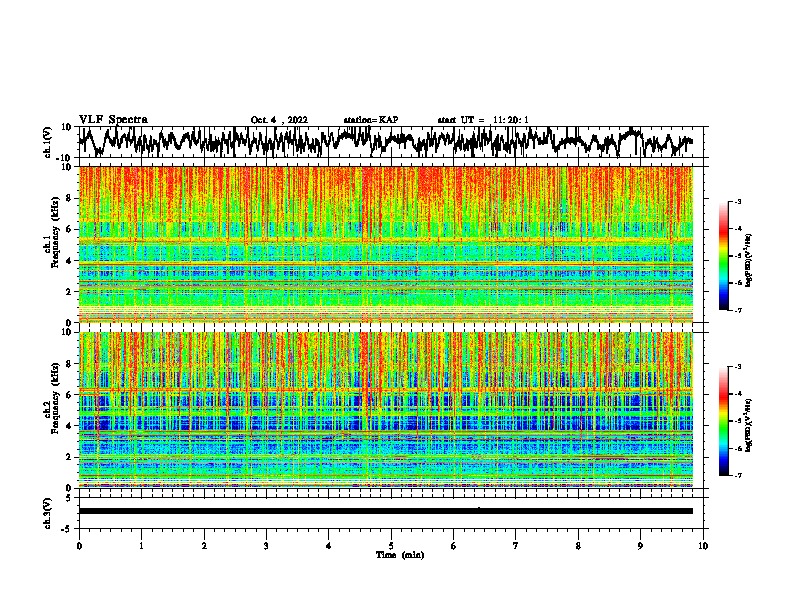792x612 pixels.
Task: Click the ch.2 colorbar log(PSD) unit label
Action: point(749,424)
